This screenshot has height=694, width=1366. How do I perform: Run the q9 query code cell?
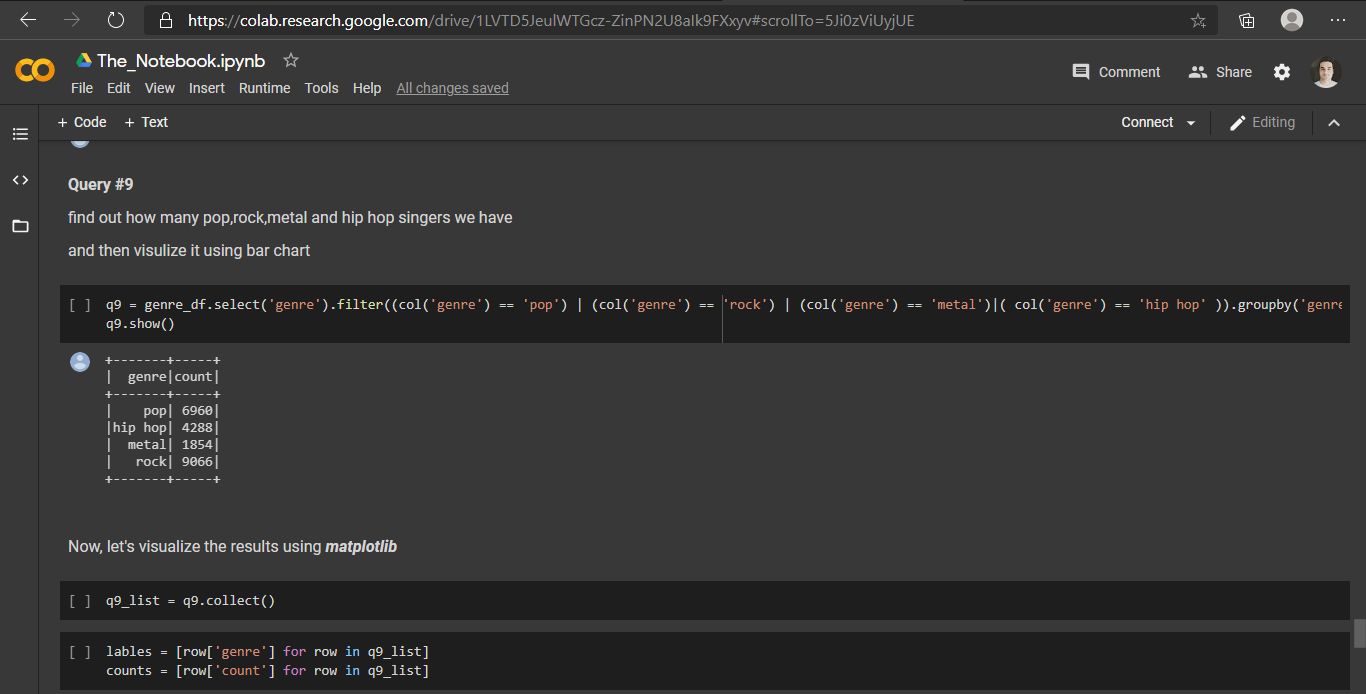pyautogui.click(x=80, y=305)
